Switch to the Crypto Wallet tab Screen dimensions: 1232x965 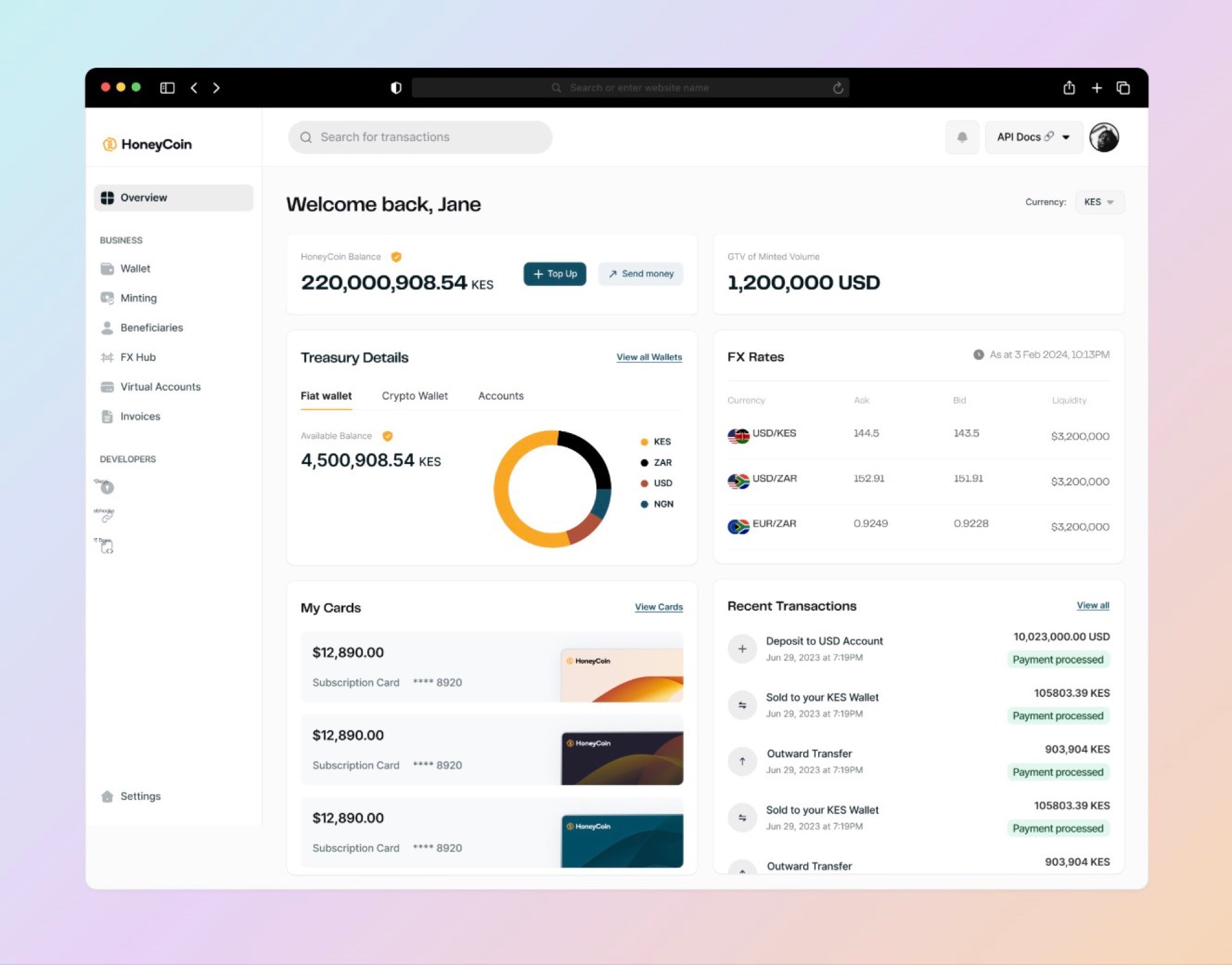[x=415, y=396]
